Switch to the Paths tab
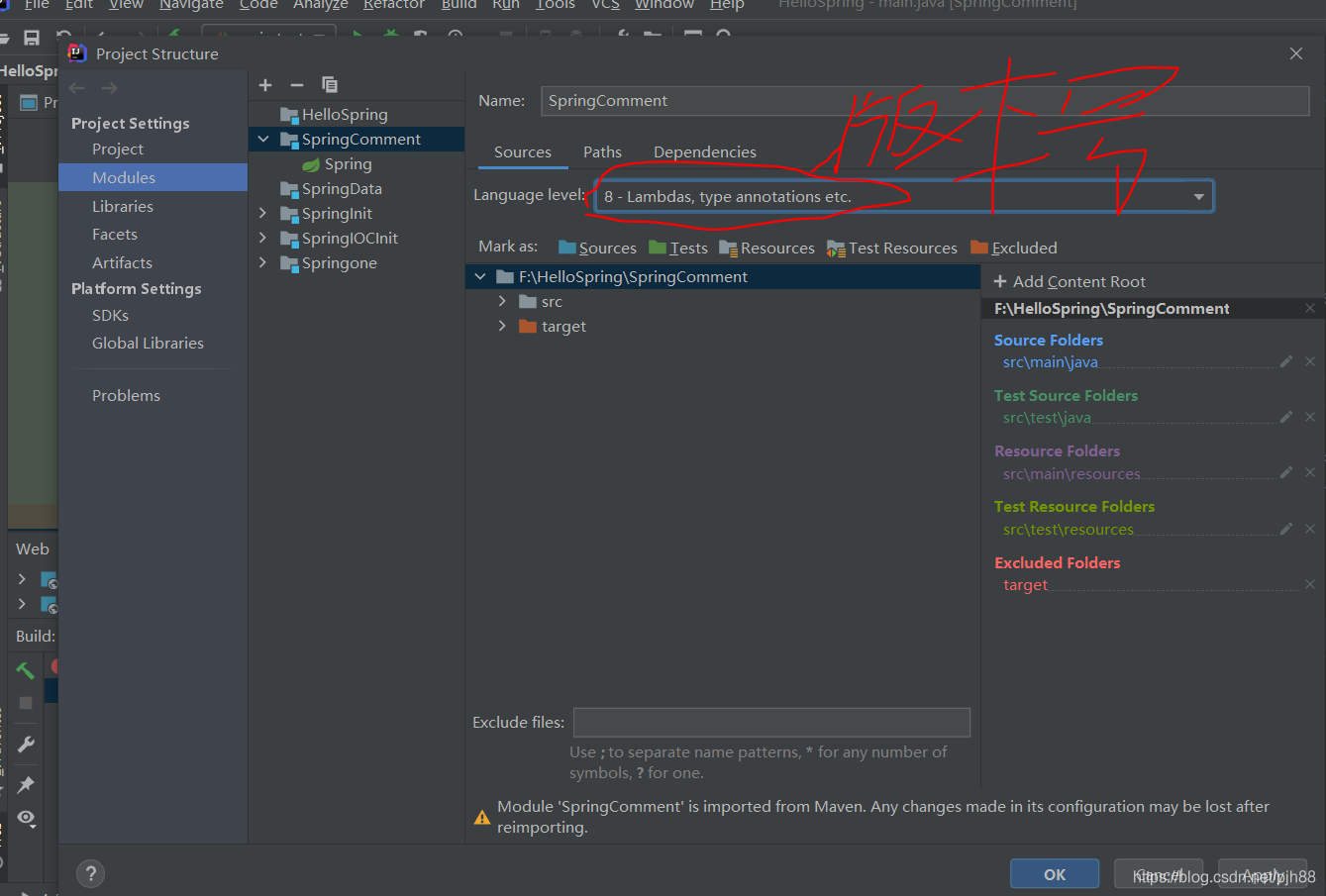This screenshot has height=896, width=1326. click(x=602, y=152)
